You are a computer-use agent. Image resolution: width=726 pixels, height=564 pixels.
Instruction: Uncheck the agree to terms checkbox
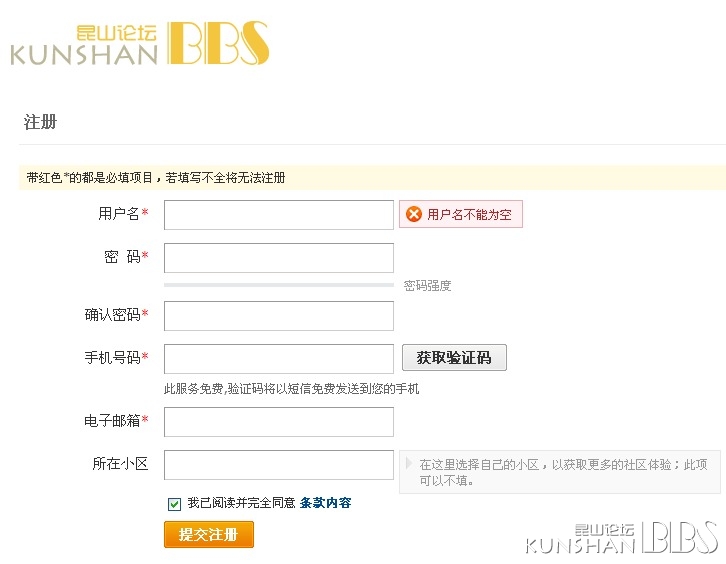coord(174,504)
